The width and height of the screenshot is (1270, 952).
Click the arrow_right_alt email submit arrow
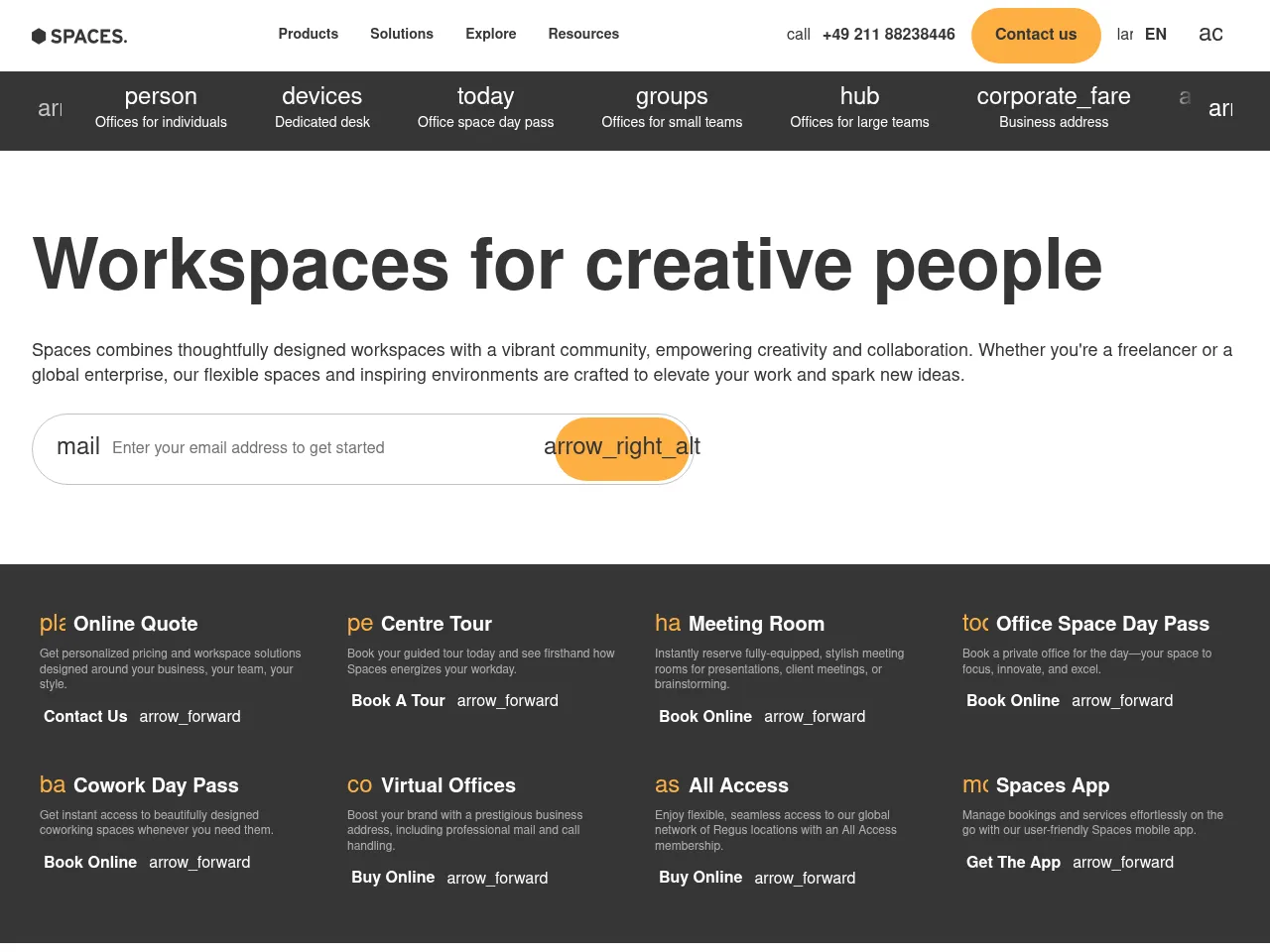(621, 447)
